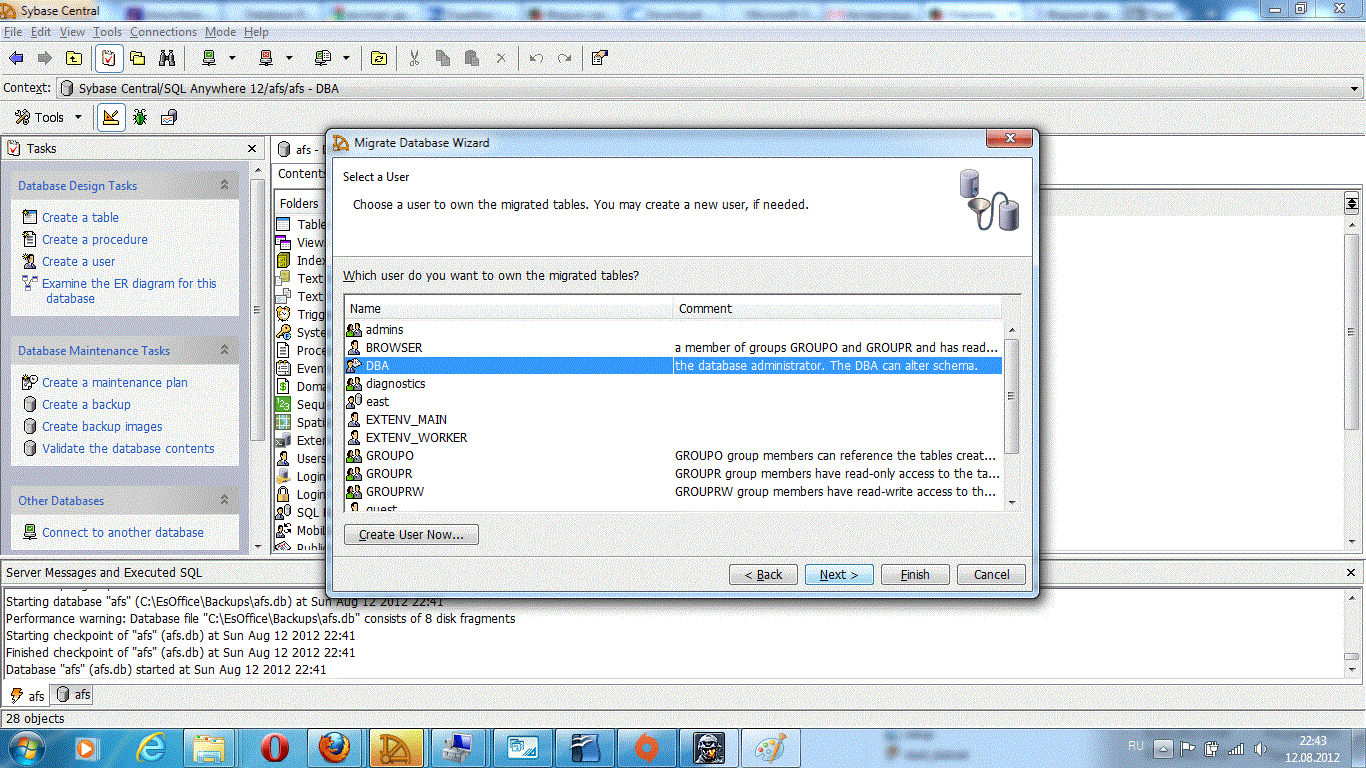Undo with the toolbar arrow icon
The image size is (1366, 768).
pos(536,58)
